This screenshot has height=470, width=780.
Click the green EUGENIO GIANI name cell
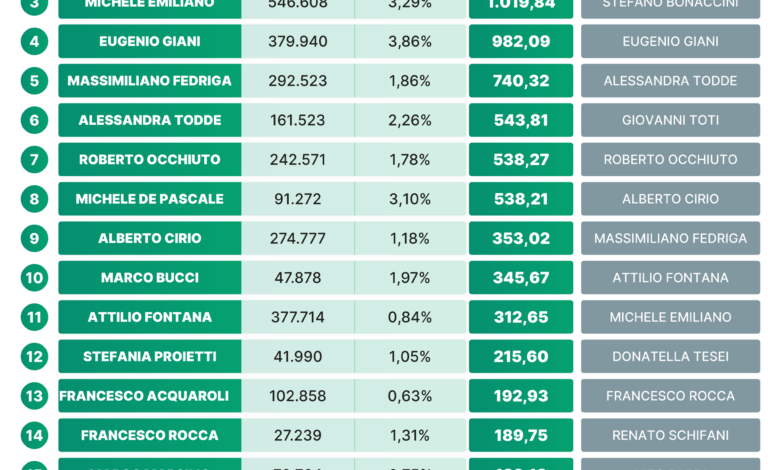(x=150, y=41)
